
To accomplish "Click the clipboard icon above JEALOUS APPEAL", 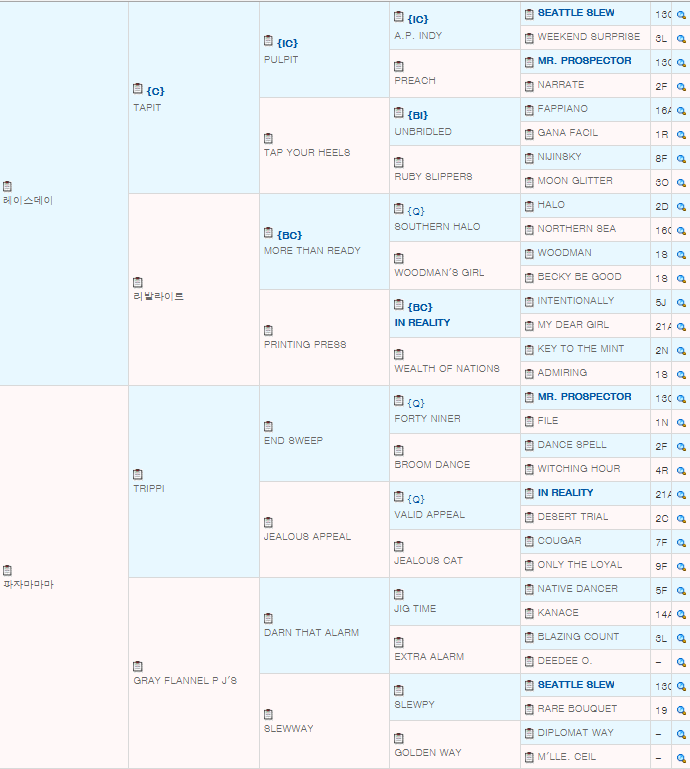I will point(268,522).
